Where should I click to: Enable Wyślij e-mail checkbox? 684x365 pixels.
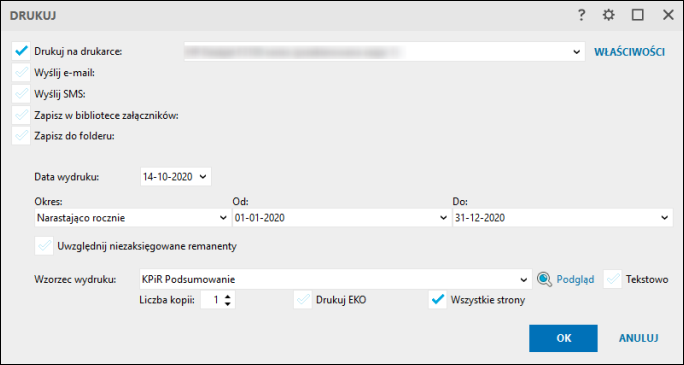[x=21, y=73]
